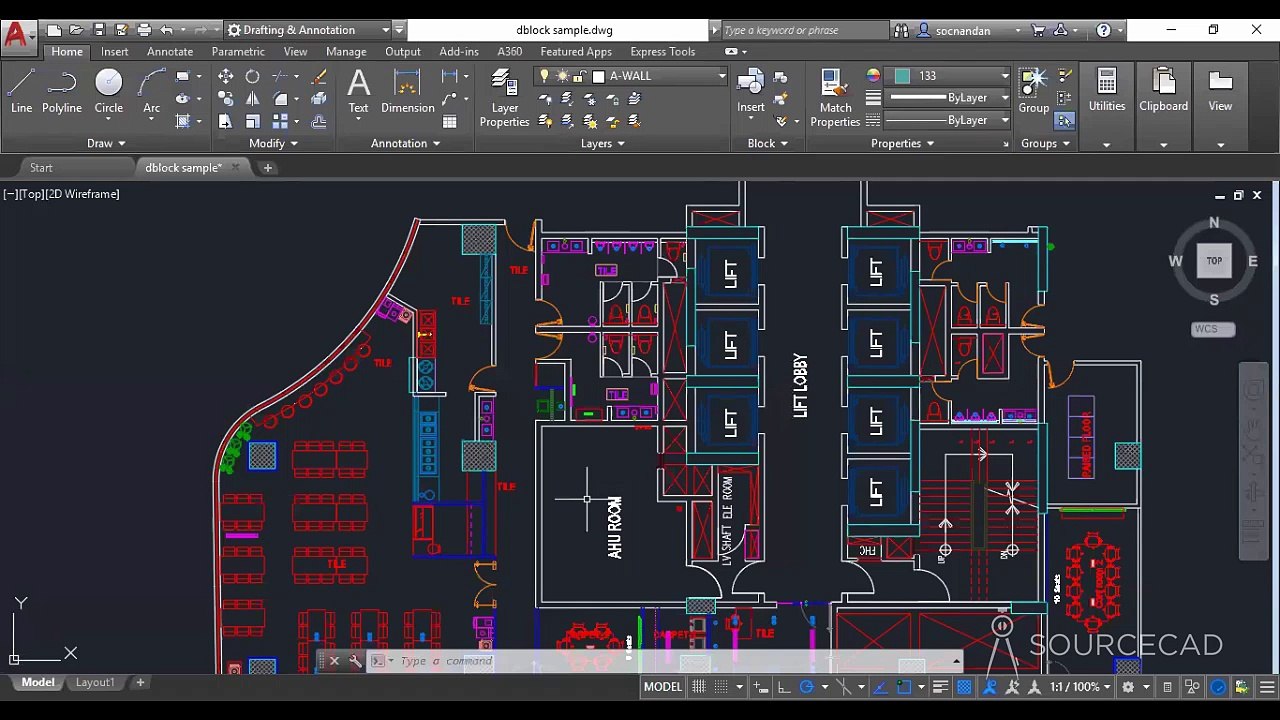Activate the Rotate tool in Modify panel

pos(253,77)
